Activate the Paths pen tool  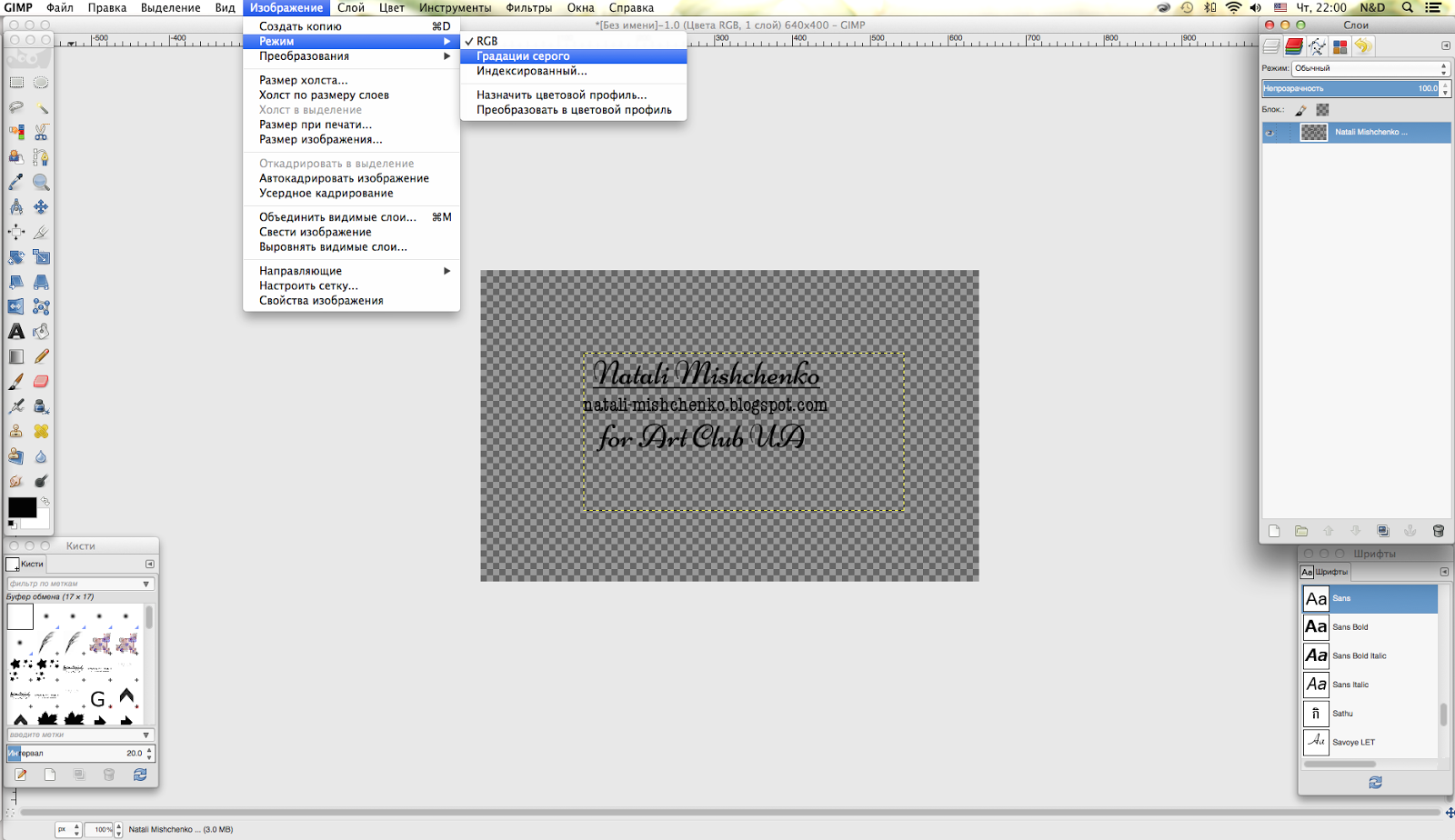point(41,157)
